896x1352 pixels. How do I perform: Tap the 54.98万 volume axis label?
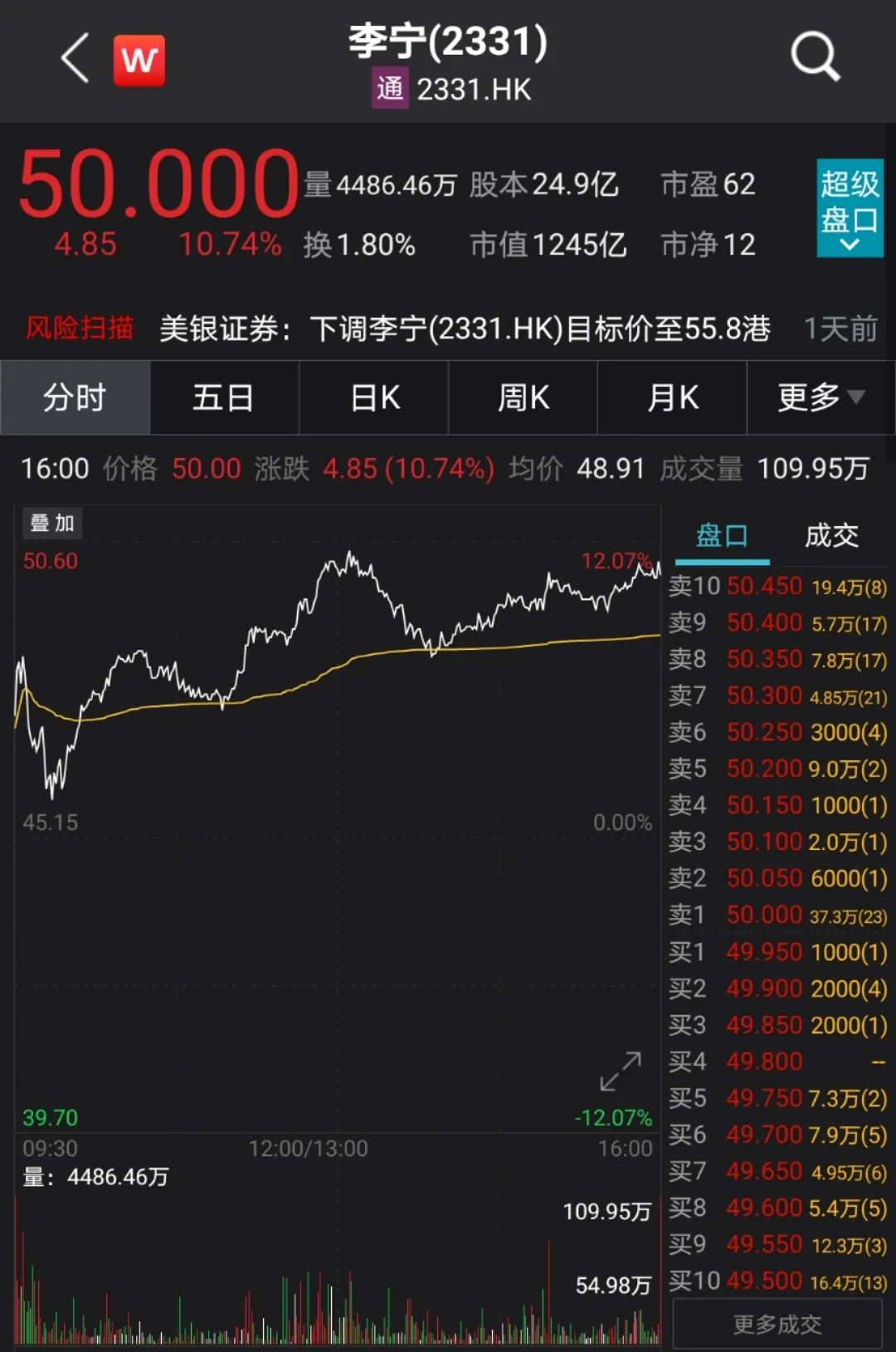[613, 1286]
